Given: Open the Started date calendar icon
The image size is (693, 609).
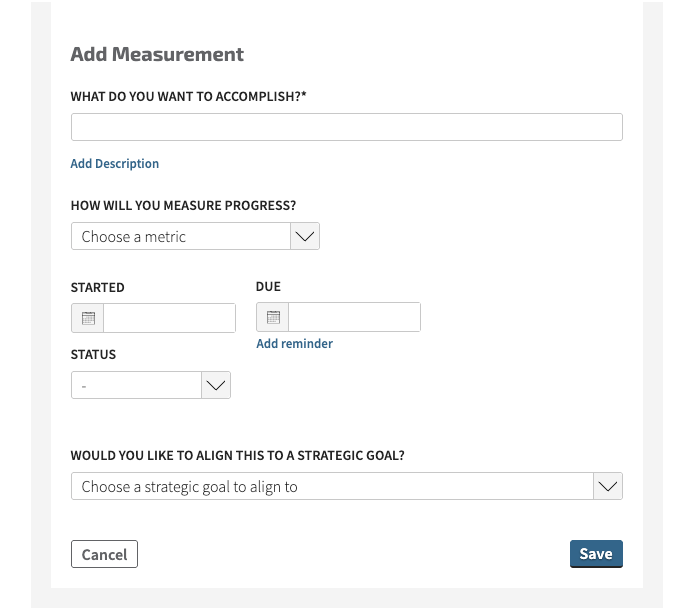Looking at the screenshot, I should 88,318.
